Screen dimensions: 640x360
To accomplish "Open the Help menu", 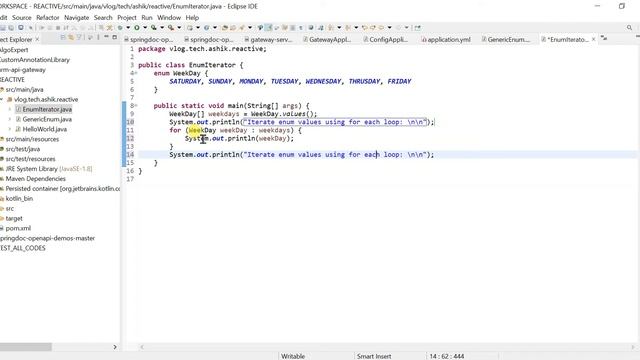I will 192,18.
